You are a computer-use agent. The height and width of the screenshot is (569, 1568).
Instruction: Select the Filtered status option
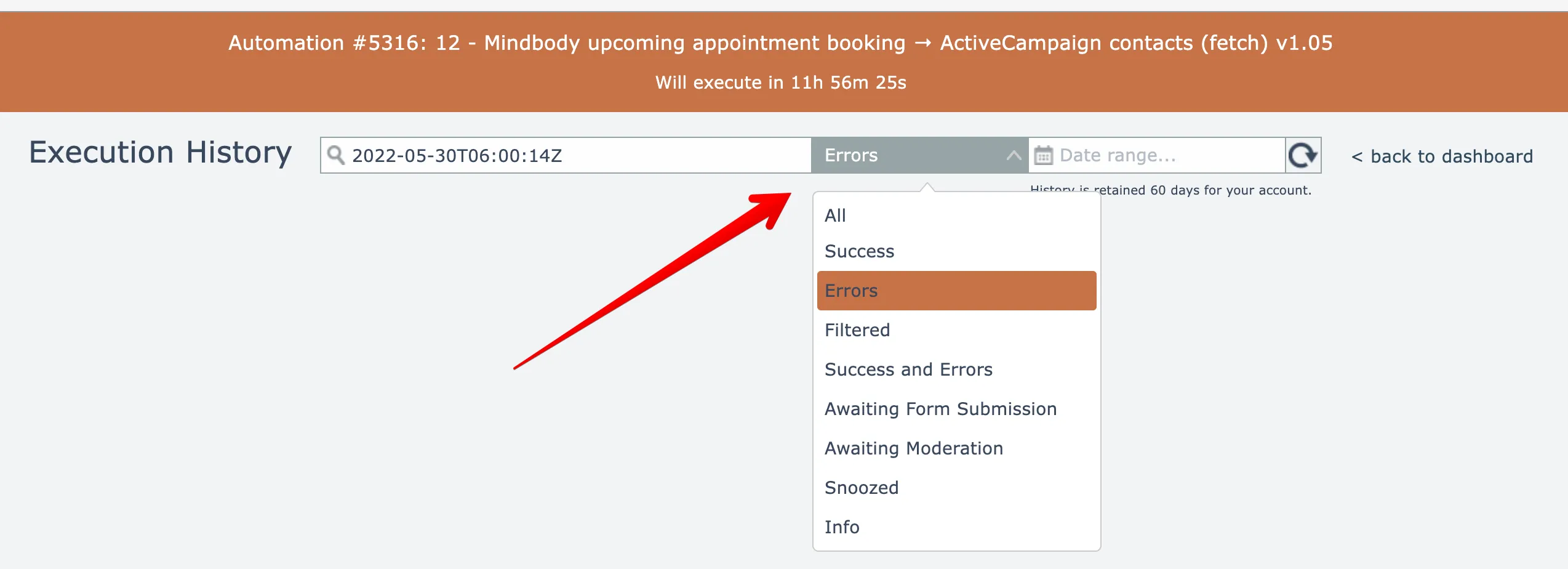(857, 330)
